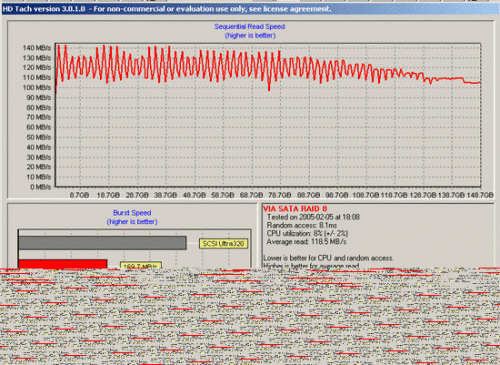
Task: Select the 110 MB/s axis label
Action: pyautogui.click(x=37, y=77)
